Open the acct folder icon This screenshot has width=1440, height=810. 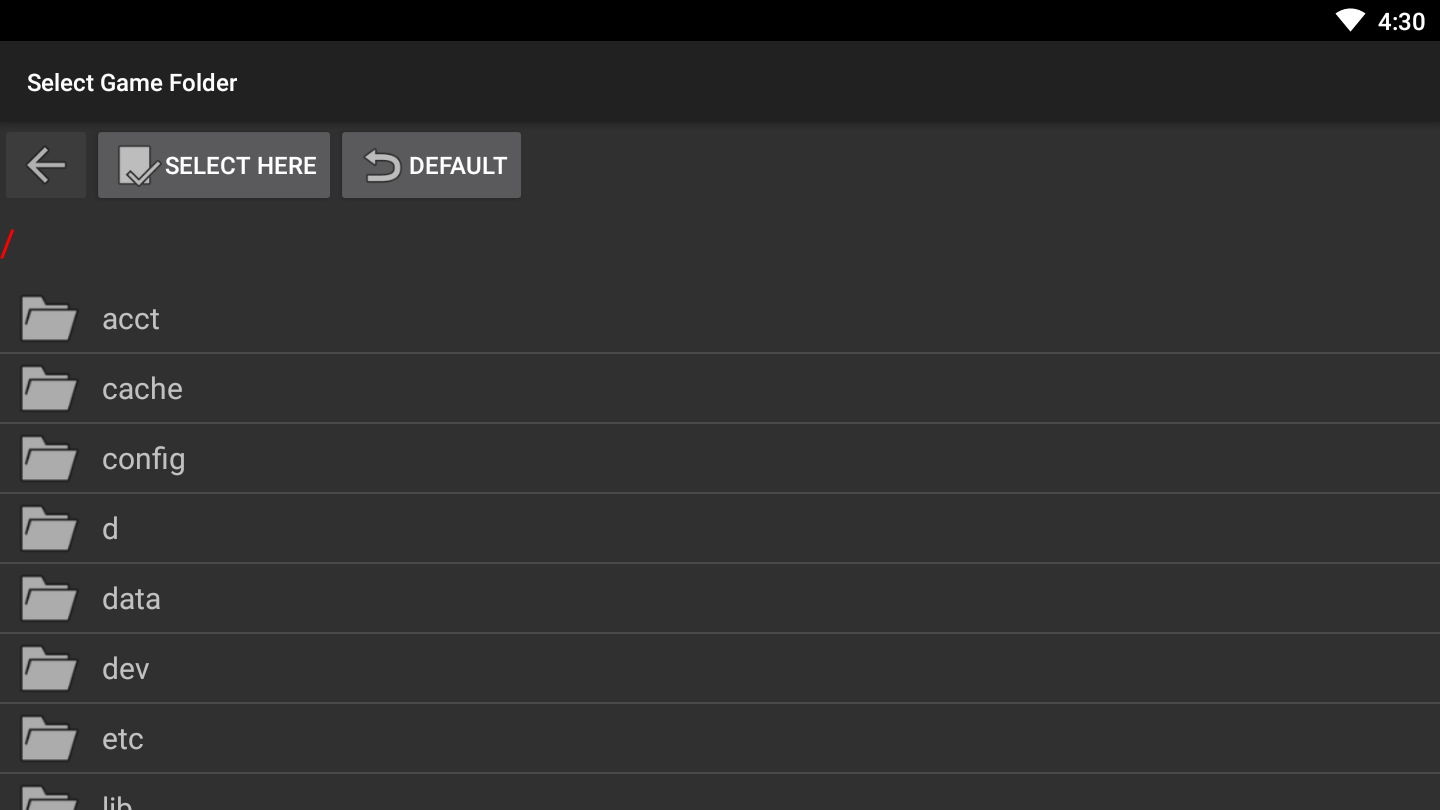49,318
